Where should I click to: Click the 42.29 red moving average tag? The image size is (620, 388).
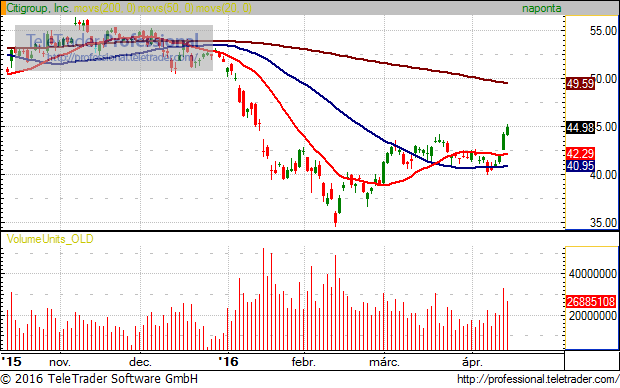(x=580, y=153)
